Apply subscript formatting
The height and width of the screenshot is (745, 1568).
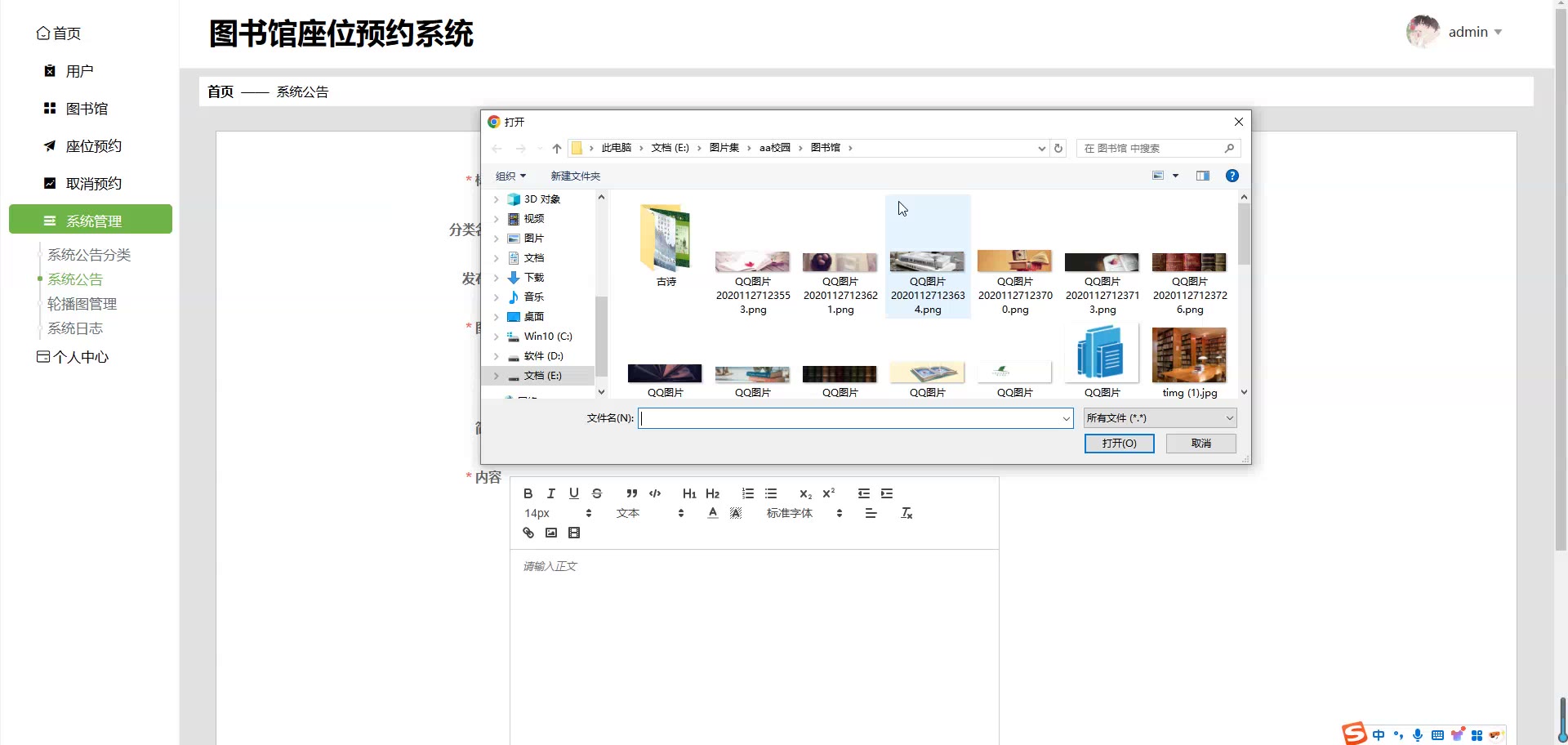pos(805,493)
